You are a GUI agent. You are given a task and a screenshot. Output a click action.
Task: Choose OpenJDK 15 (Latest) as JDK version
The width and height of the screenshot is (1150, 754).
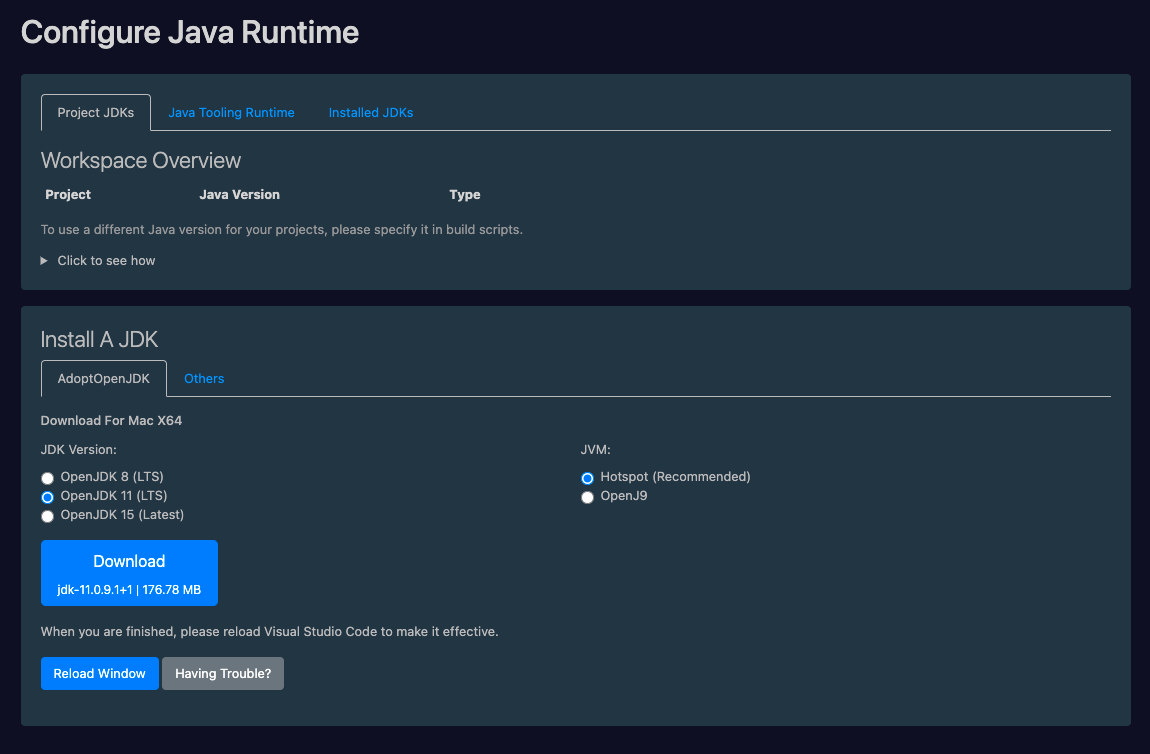(47, 516)
